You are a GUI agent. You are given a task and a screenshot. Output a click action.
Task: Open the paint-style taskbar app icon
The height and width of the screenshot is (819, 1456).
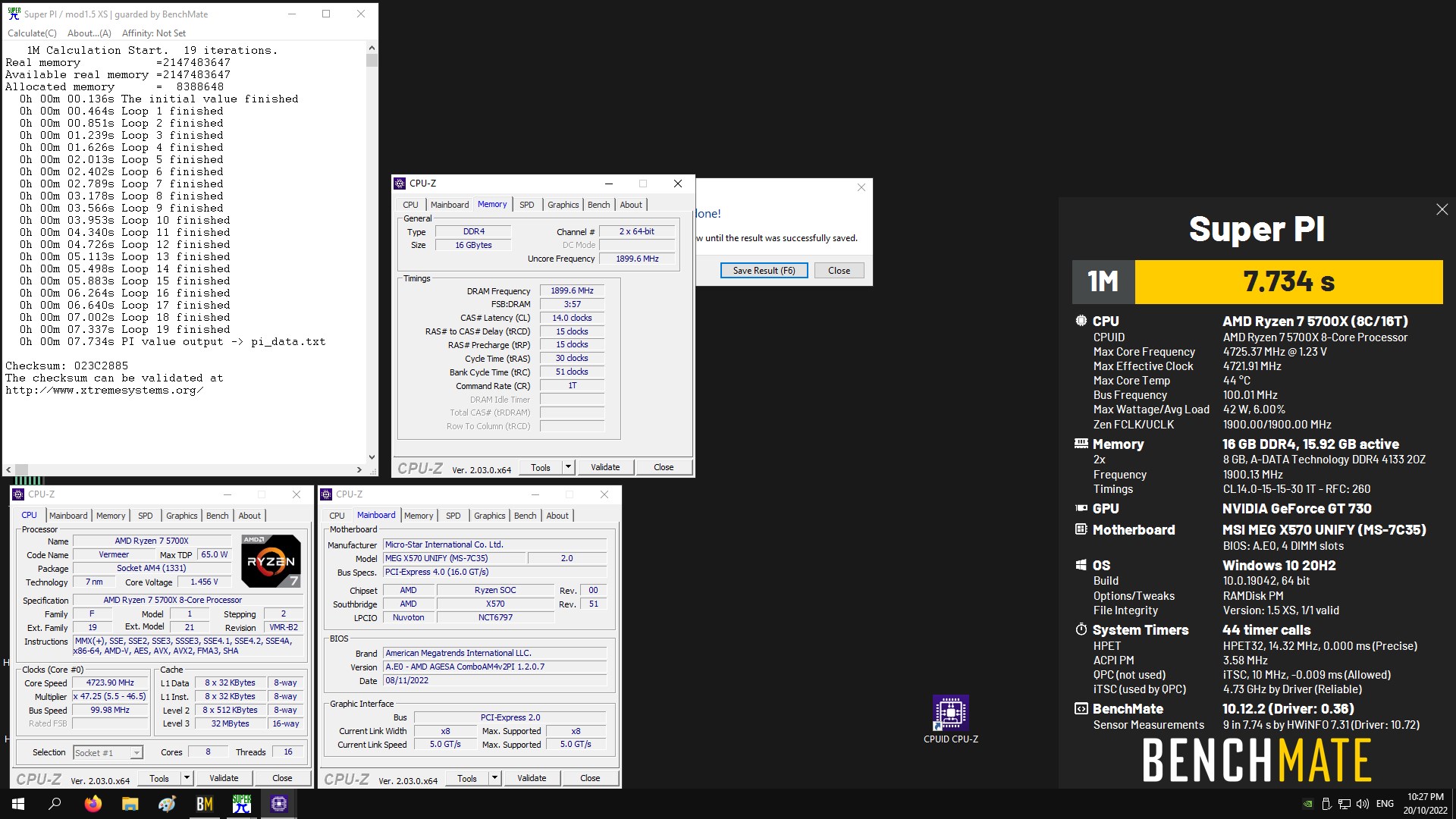tap(167, 804)
